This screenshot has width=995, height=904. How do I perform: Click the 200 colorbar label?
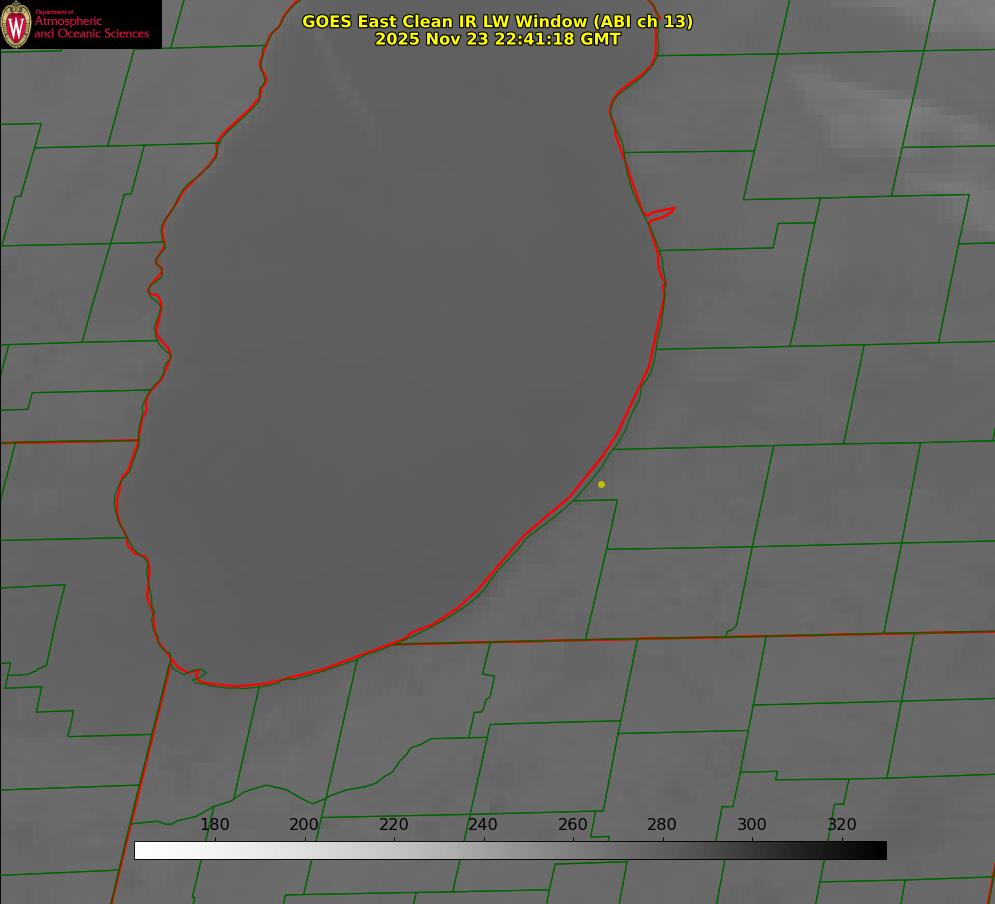click(304, 824)
